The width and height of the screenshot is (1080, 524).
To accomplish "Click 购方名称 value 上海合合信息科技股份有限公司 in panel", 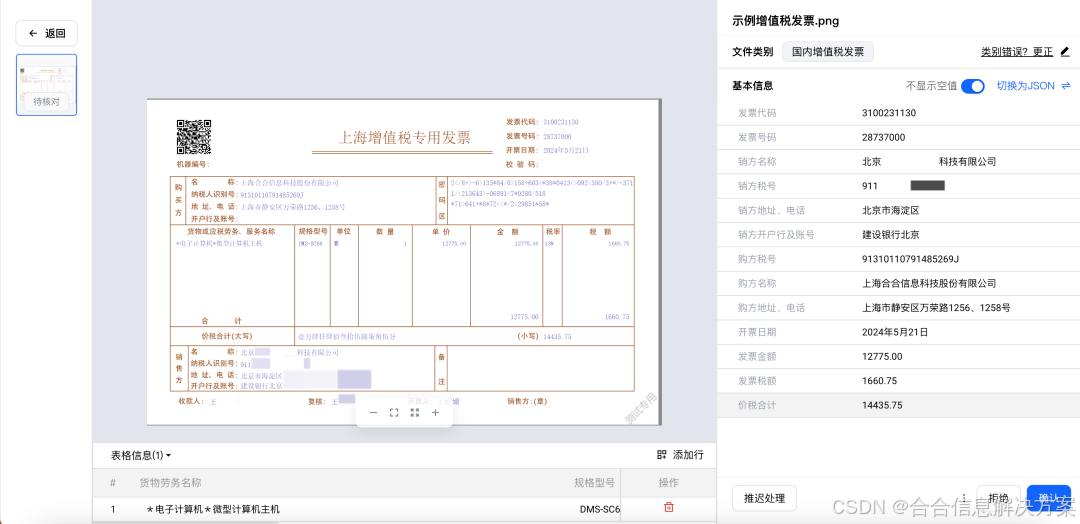I will pyautogui.click(x=928, y=283).
